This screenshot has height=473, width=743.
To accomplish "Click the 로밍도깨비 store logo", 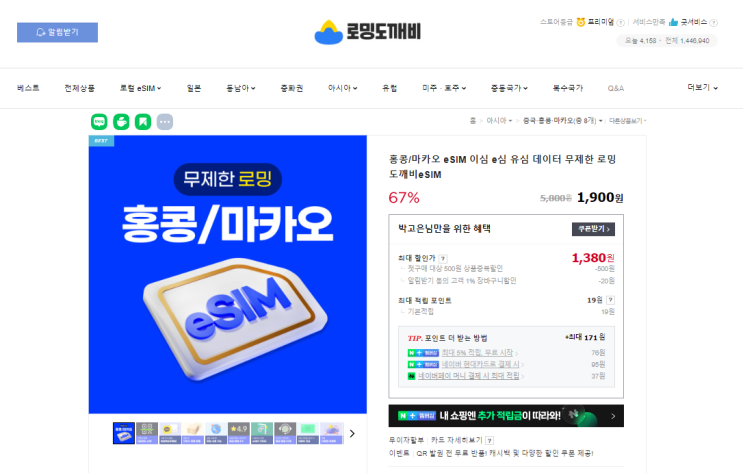I will (x=368, y=32).
